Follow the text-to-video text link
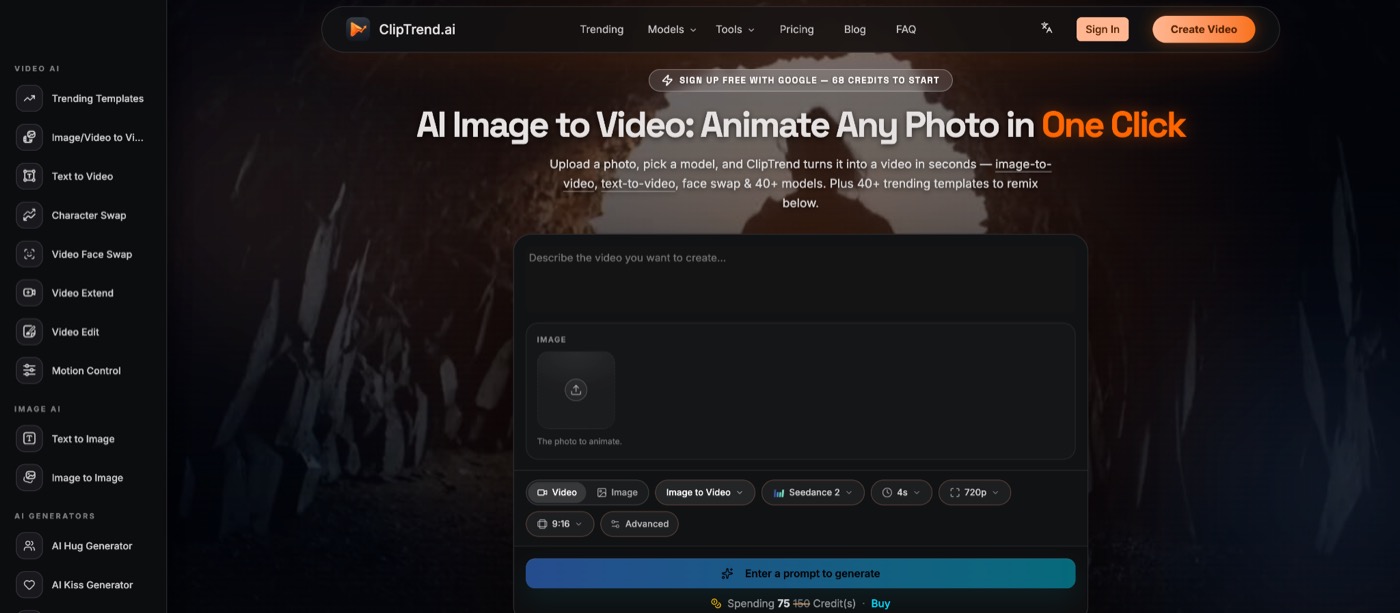Image resolution: width=1400 pixels, height=613 pixels. [638, 184]
